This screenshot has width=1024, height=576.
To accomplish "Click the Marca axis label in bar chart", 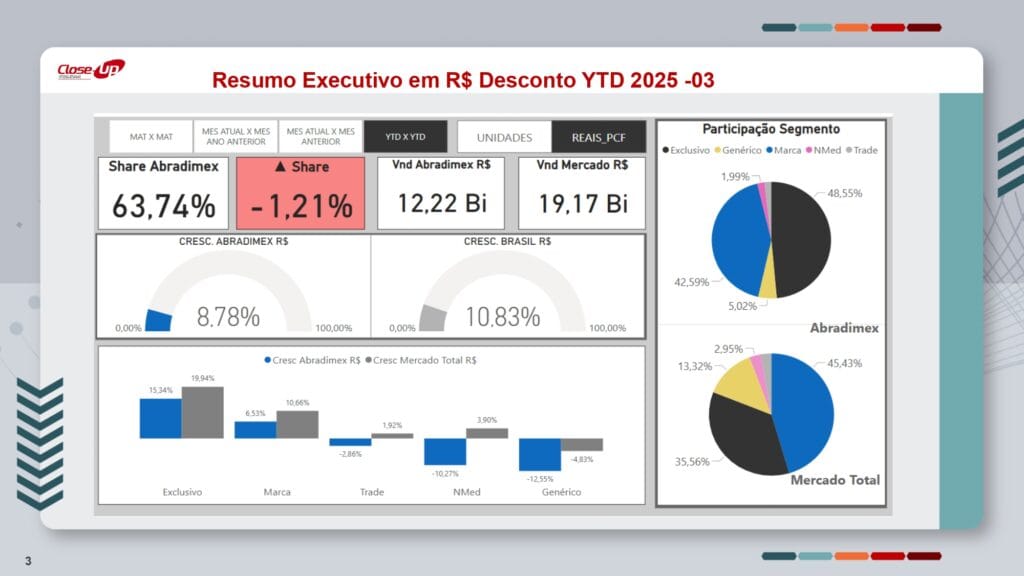I will point(277,492).
